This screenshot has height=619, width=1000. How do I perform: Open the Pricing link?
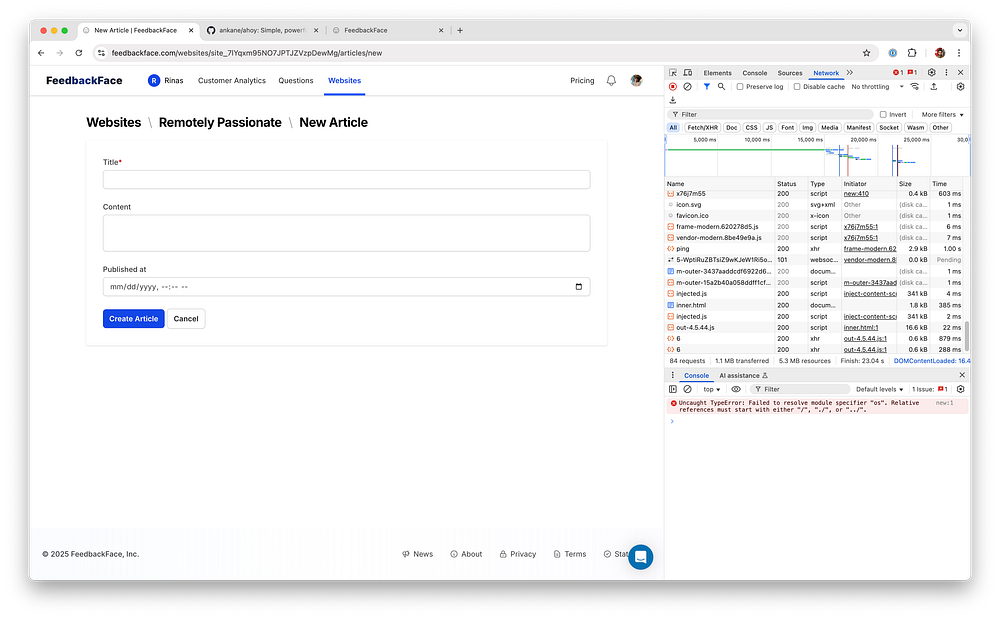(582, 80)
